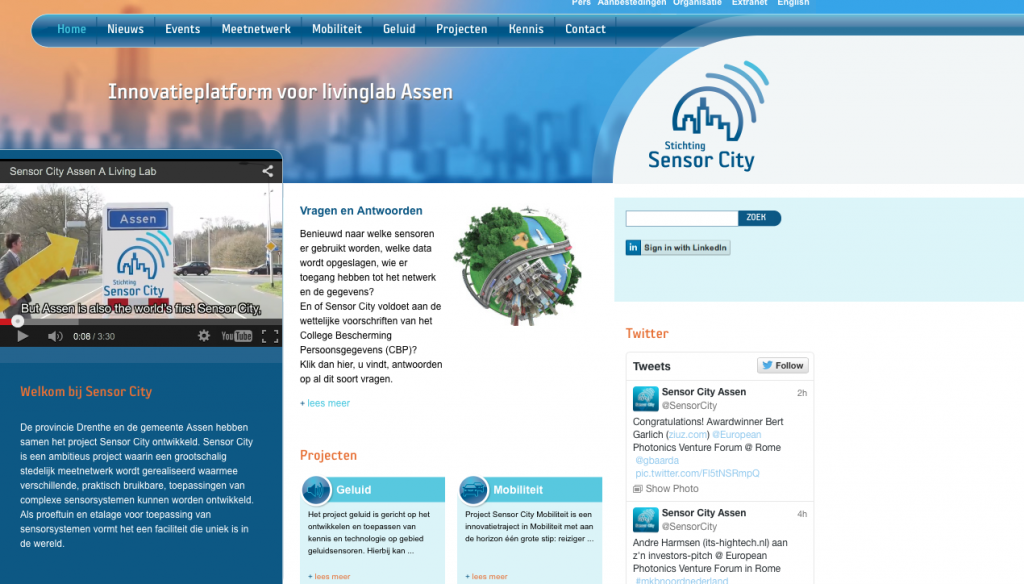Click the Aanbestedingen top link
1024x584 pixels.
tap(632, 3)
